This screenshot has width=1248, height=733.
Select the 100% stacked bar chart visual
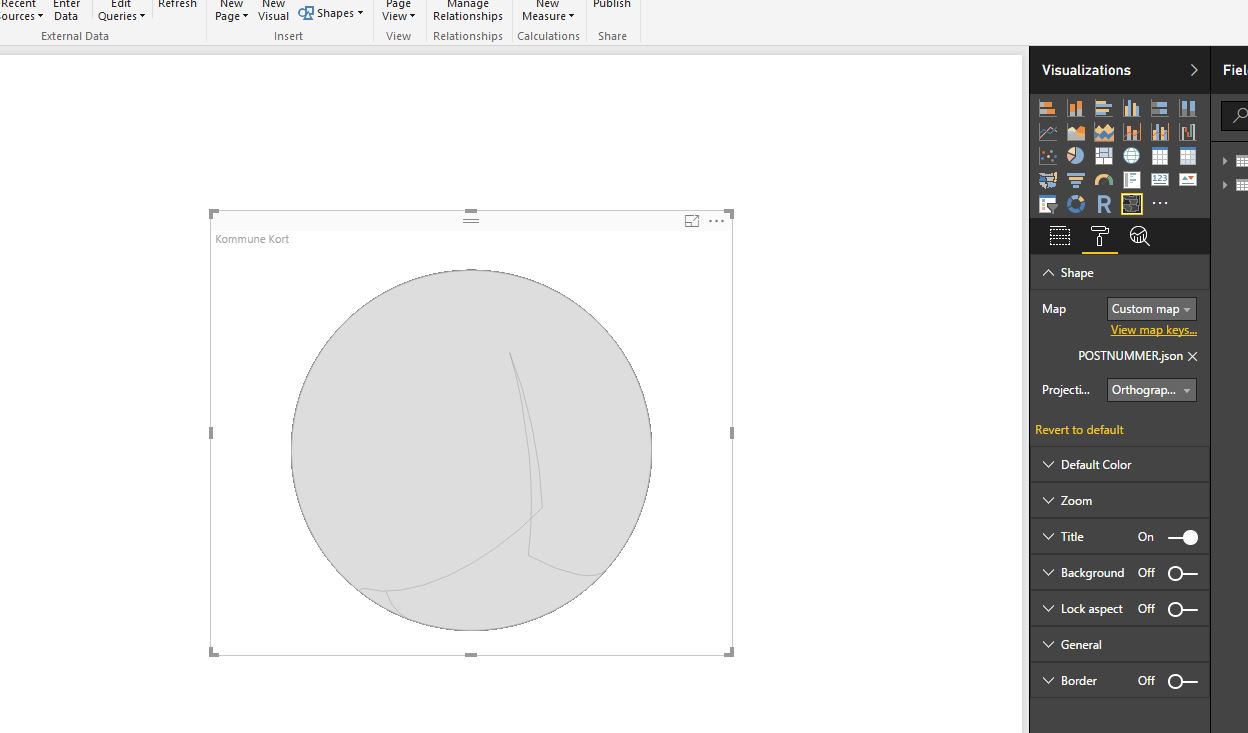tap(1159, 108)
